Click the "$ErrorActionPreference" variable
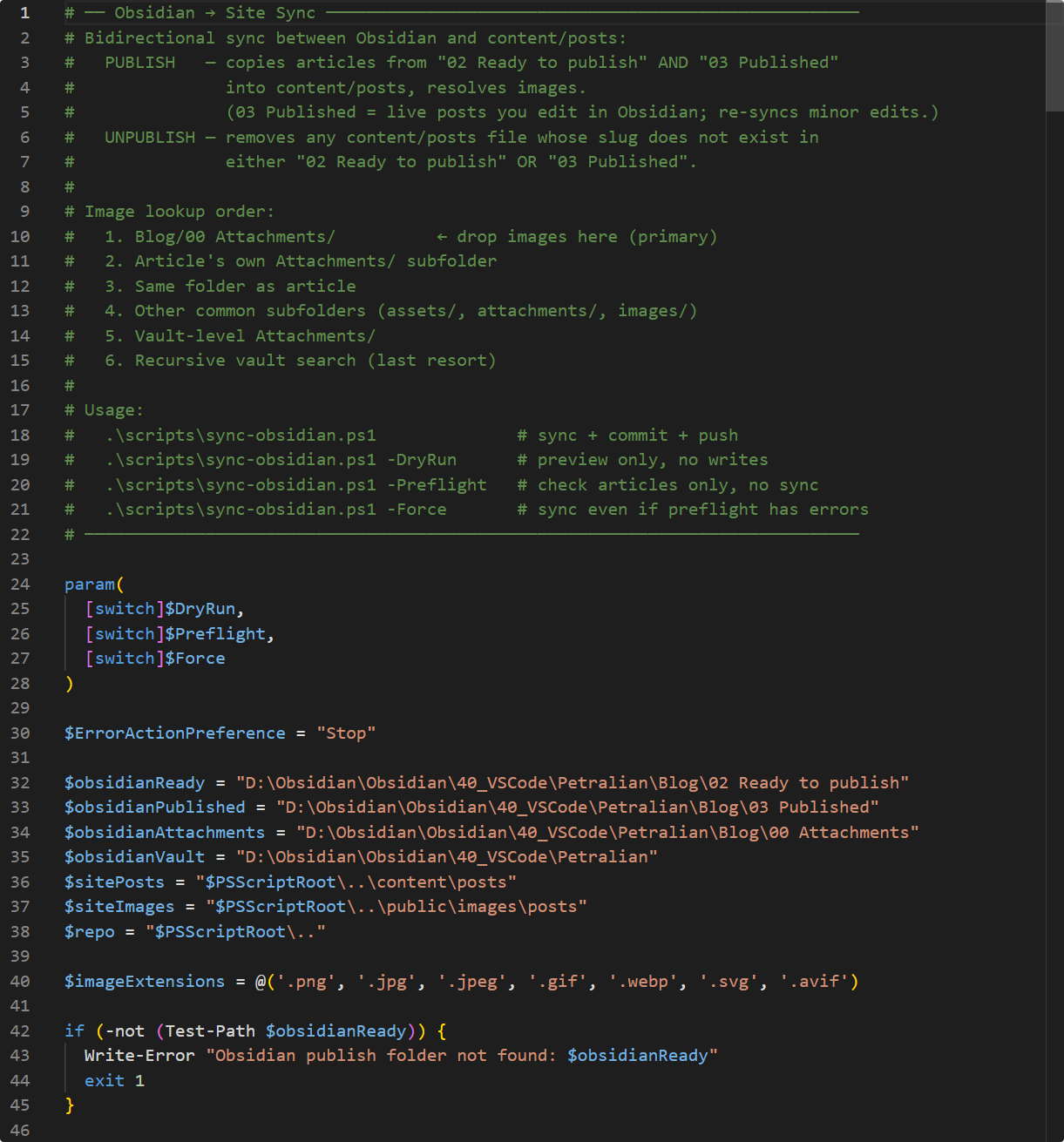This screenshot has height=1142, width=1064. [x=175, y=733]
